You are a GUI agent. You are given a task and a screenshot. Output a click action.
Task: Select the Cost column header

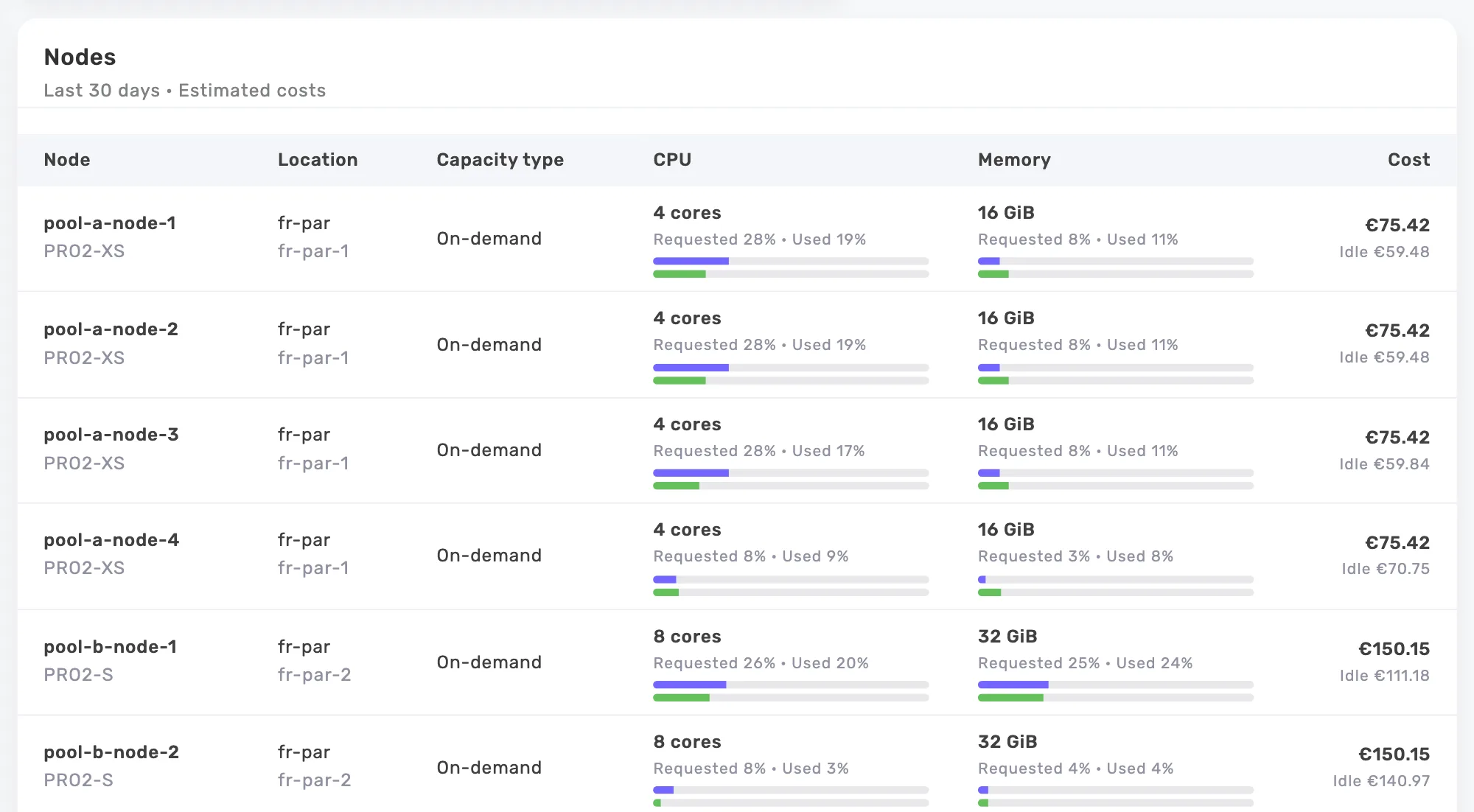[1408, 160]
